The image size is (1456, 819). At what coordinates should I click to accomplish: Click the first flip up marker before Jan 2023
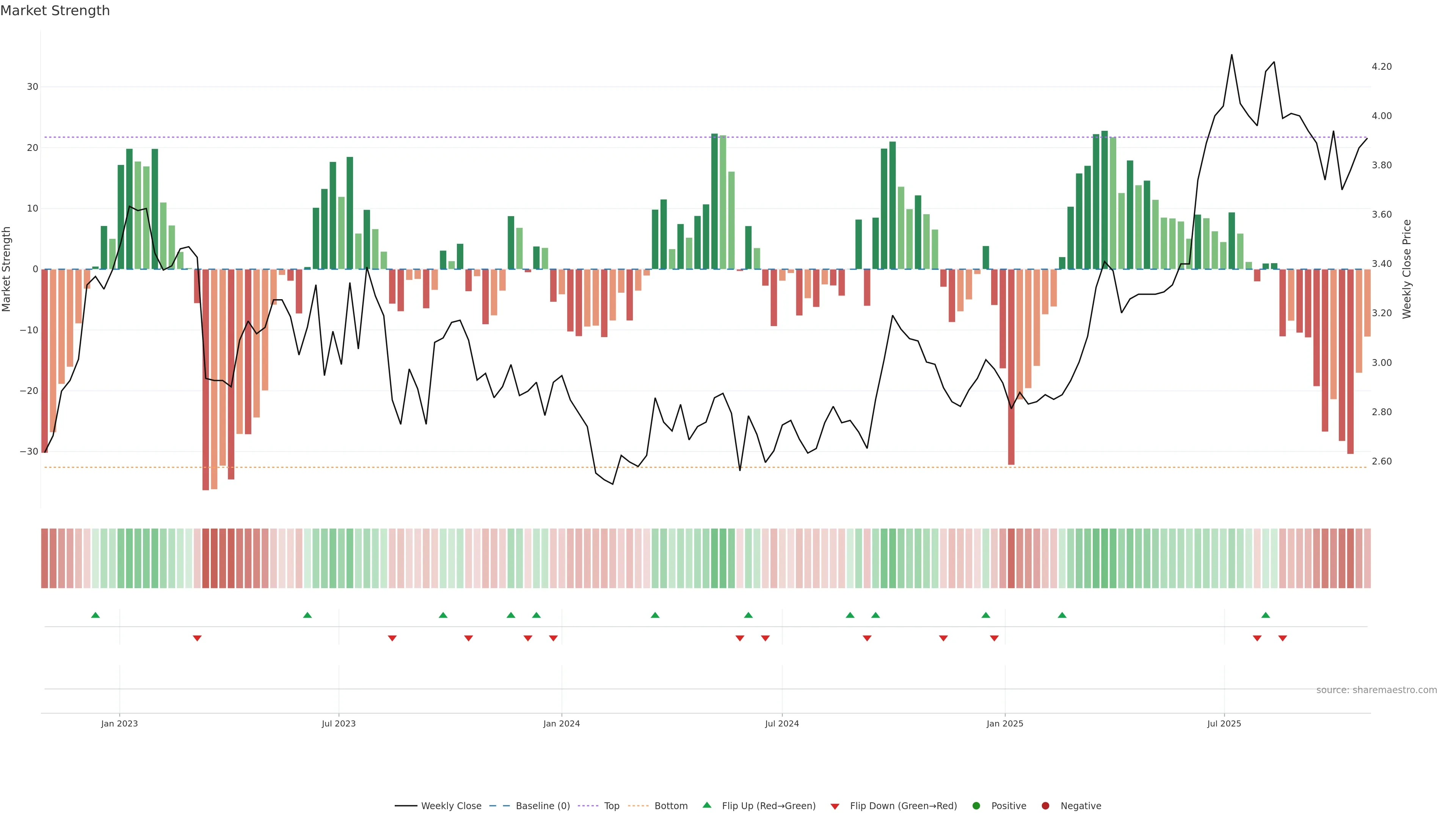point(96,615)
